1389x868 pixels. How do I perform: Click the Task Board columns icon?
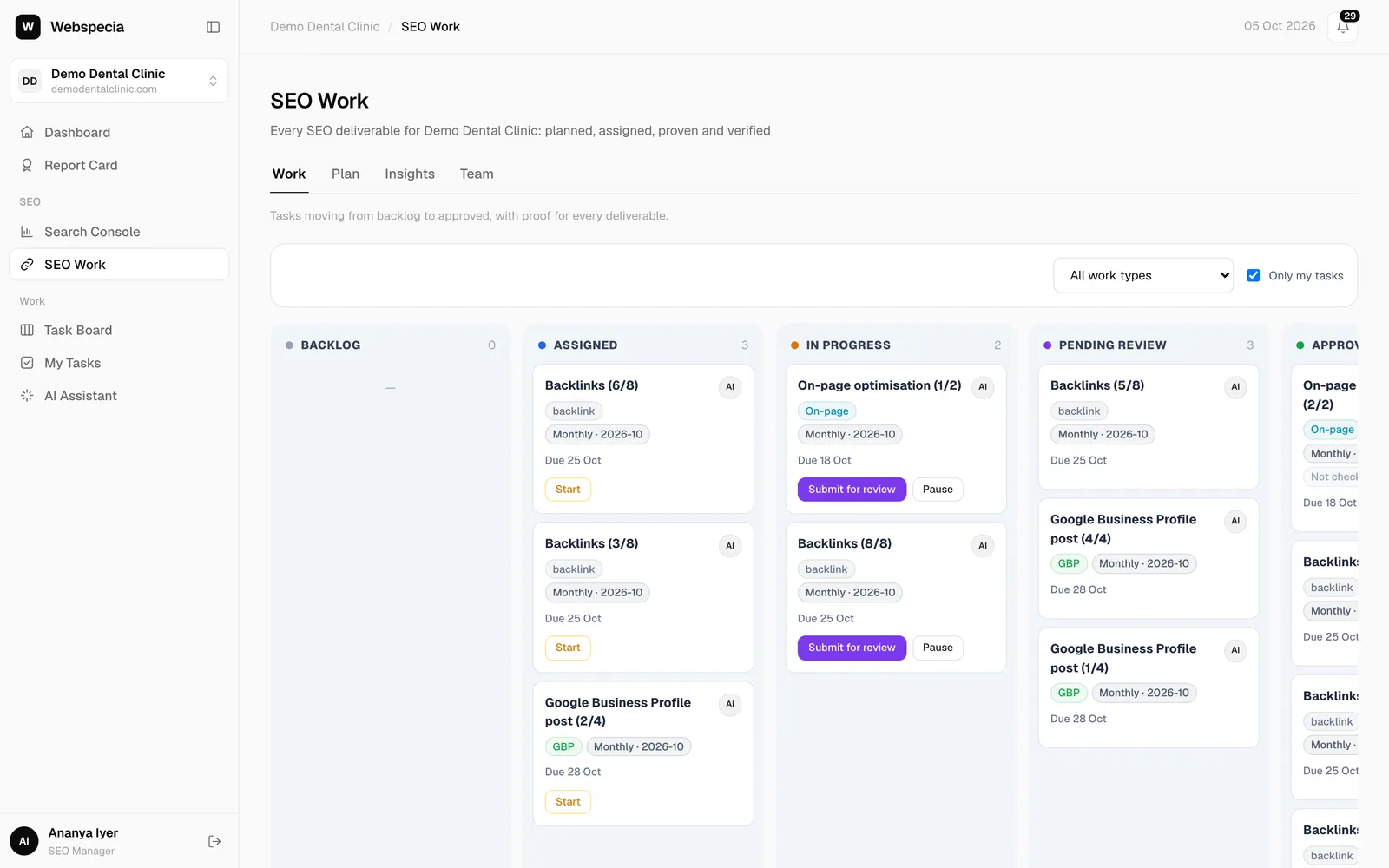[x=27, y=331]
